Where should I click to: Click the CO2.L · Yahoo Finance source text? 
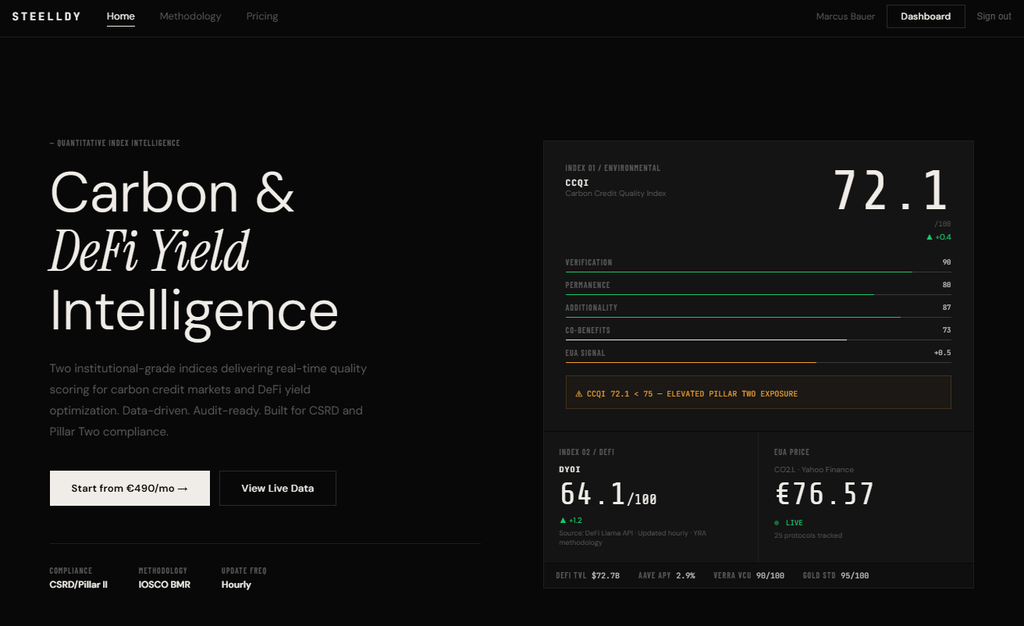pyautogui.click(x=814, y=469)
